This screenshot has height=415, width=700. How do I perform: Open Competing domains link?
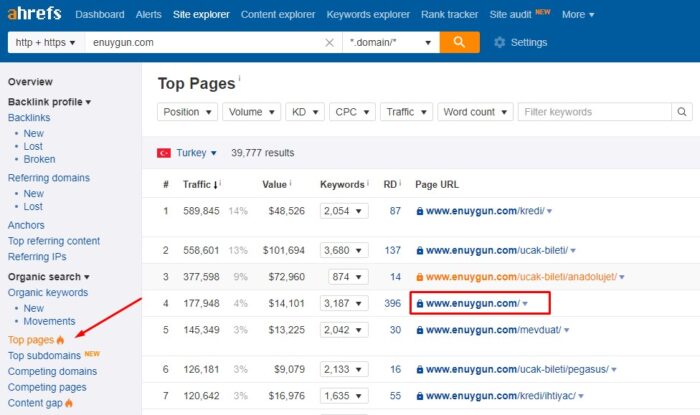(x=52, y=372)
